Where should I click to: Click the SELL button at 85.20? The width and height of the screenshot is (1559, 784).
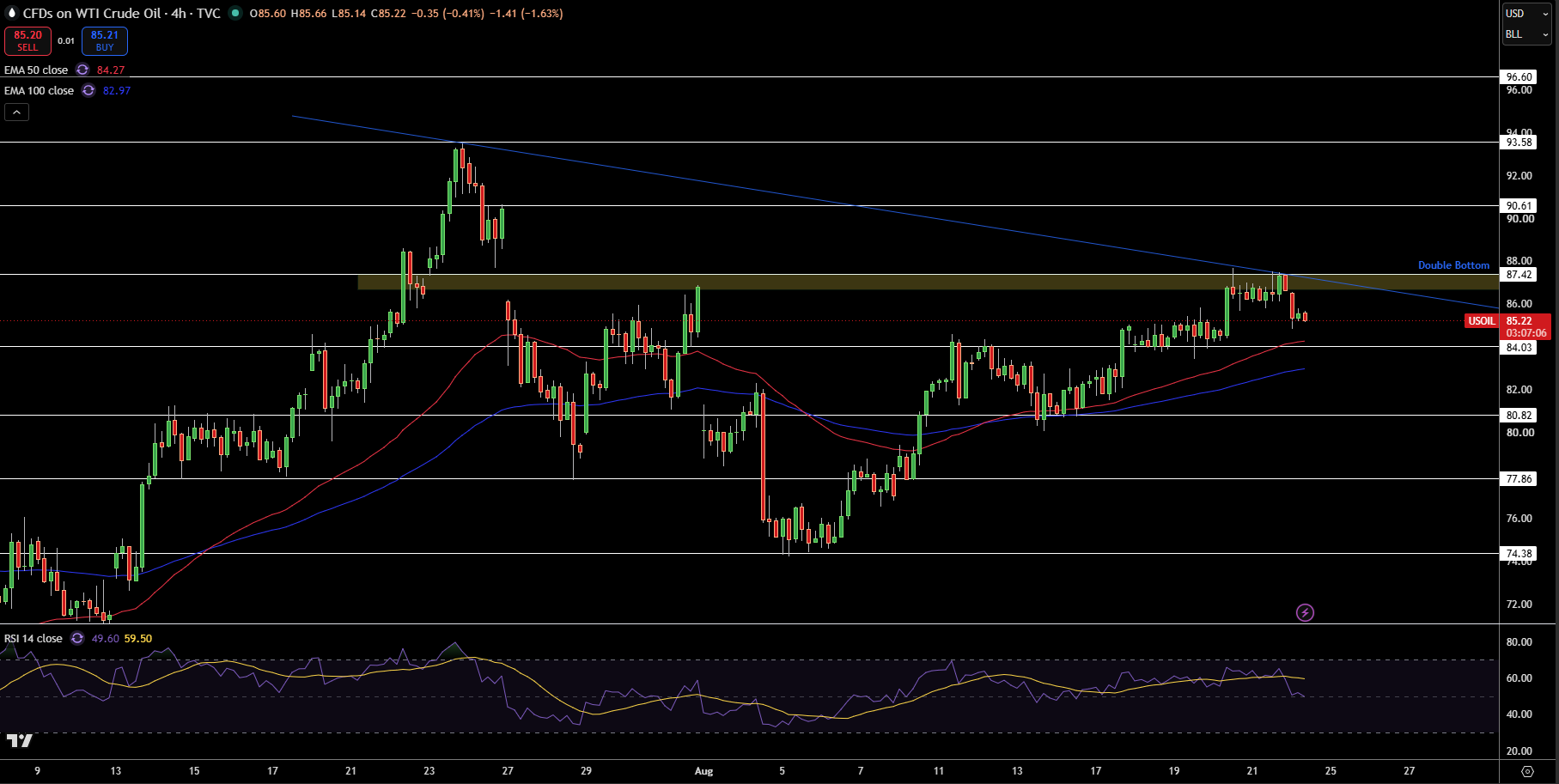point(27,41)
